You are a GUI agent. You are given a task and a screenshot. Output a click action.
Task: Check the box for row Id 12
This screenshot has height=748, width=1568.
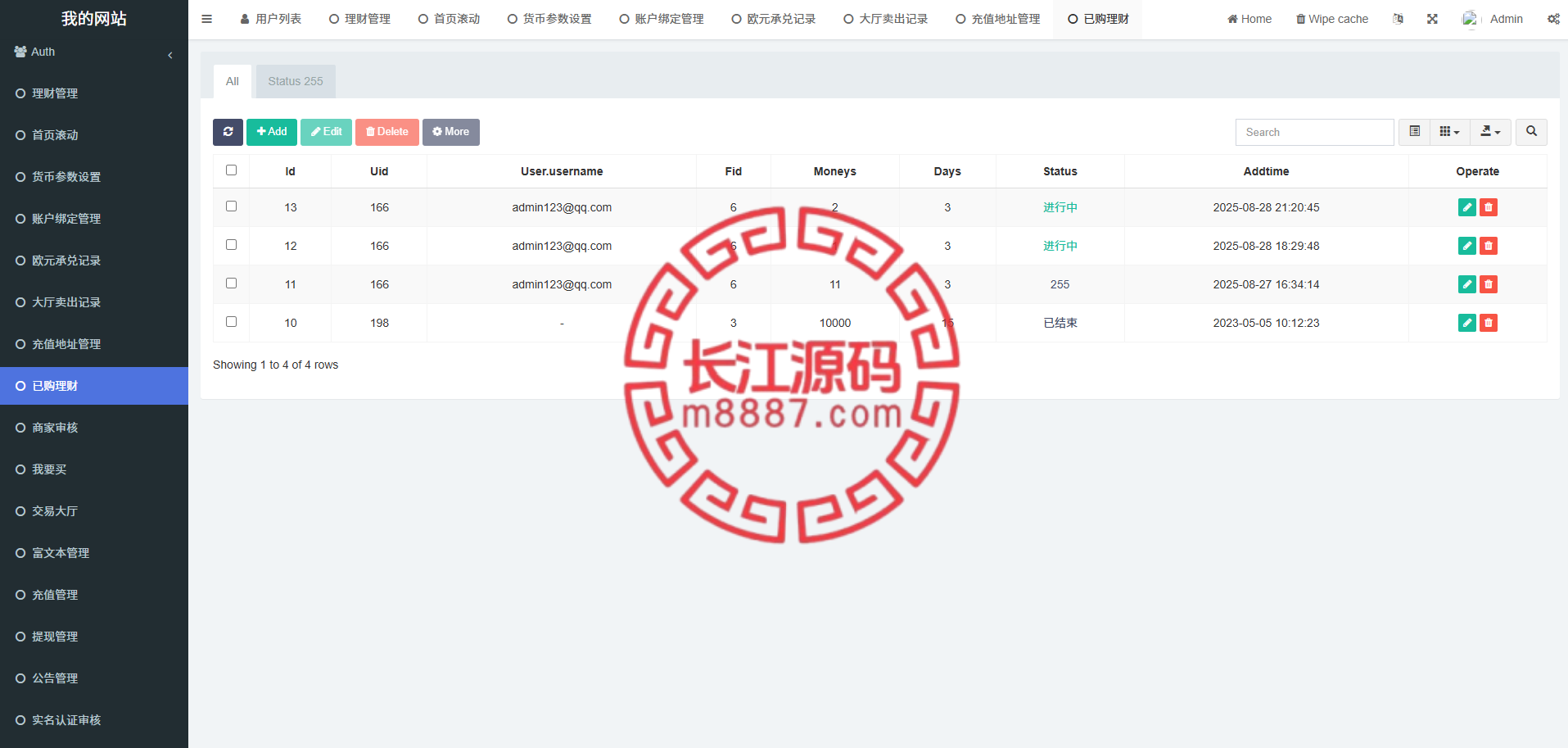231,245
